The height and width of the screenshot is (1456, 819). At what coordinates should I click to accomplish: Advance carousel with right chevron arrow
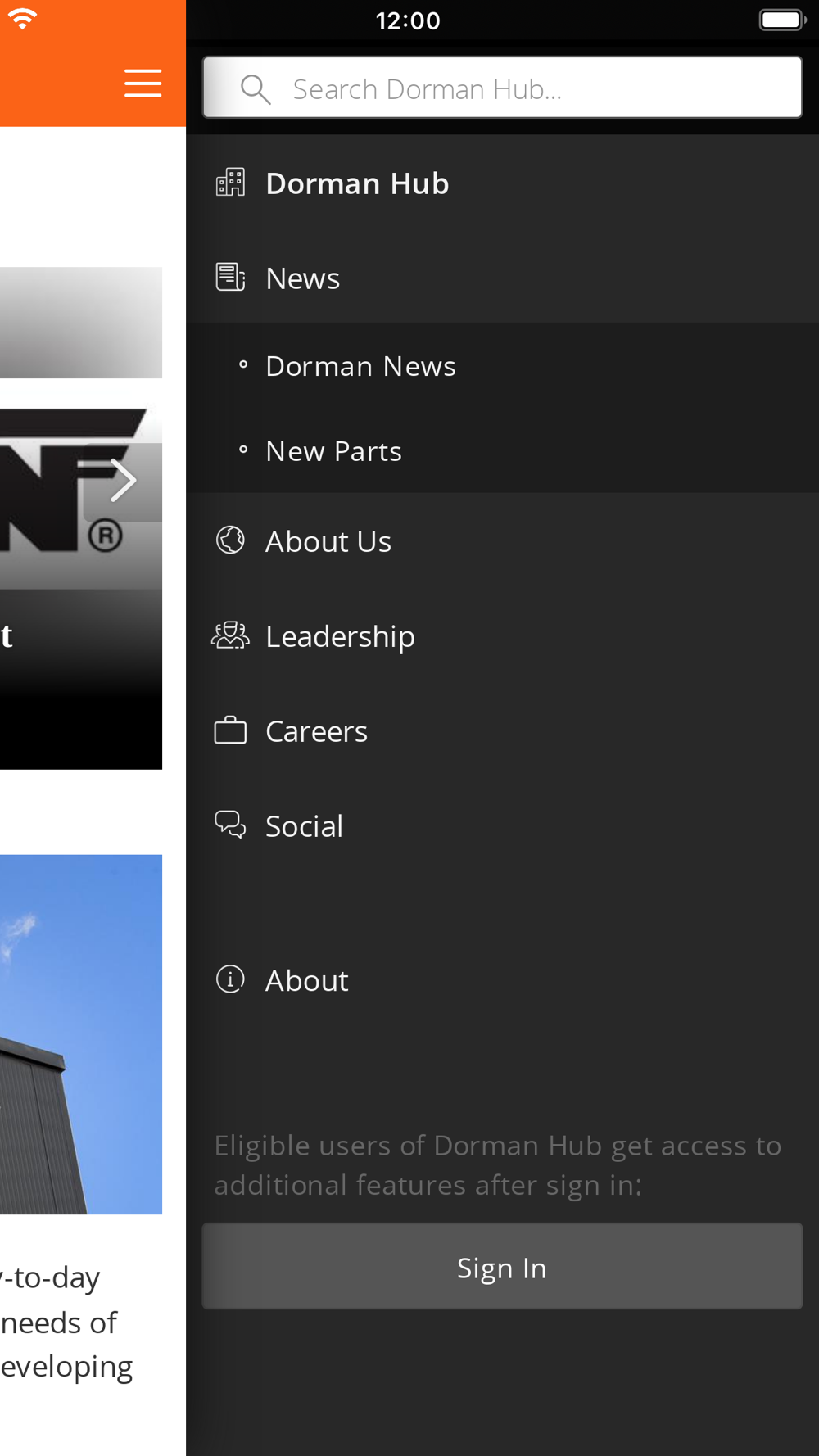click(x=123, y=481)
